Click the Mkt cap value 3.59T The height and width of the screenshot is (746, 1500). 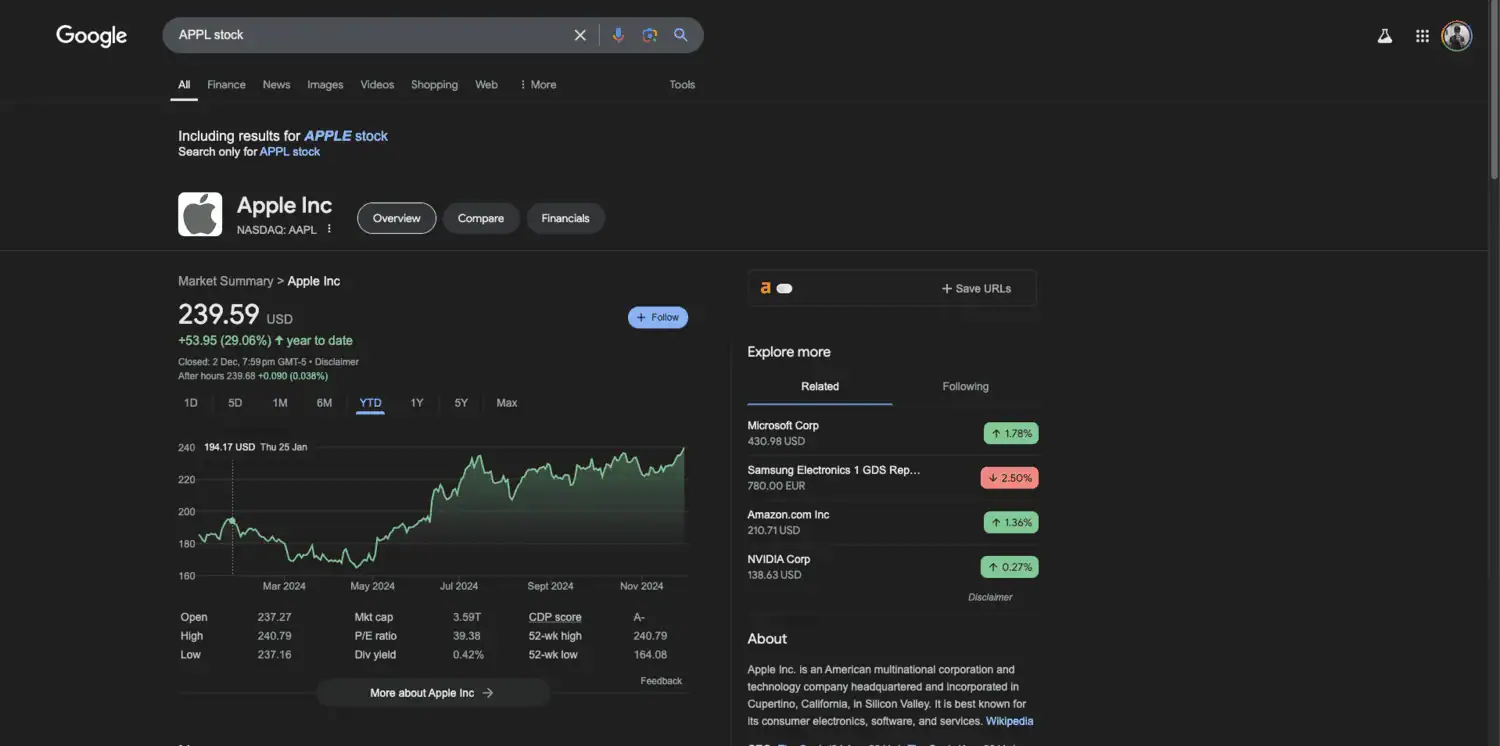(467, 617)
